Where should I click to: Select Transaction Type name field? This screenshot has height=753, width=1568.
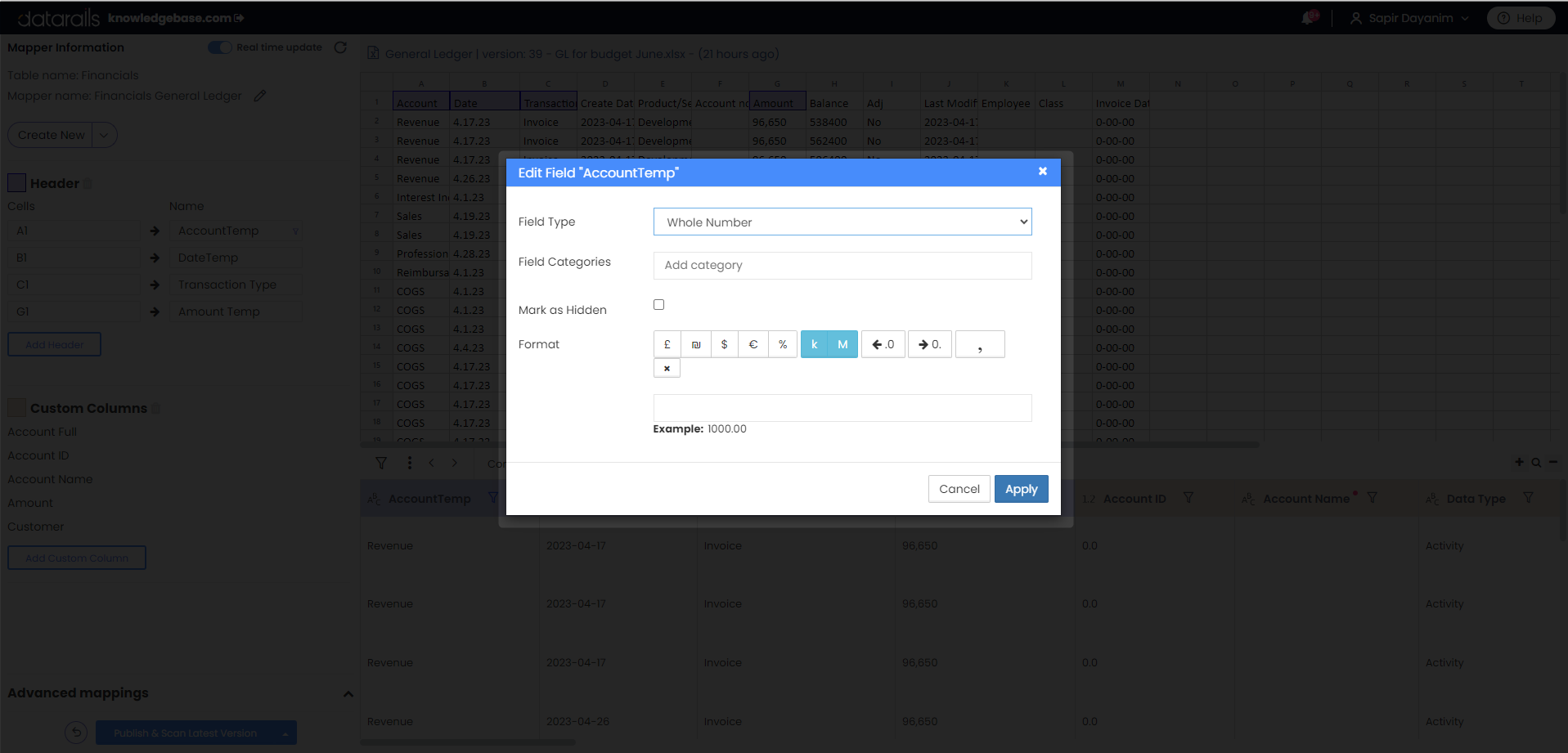pyautogui.click(x=236, y=285)
